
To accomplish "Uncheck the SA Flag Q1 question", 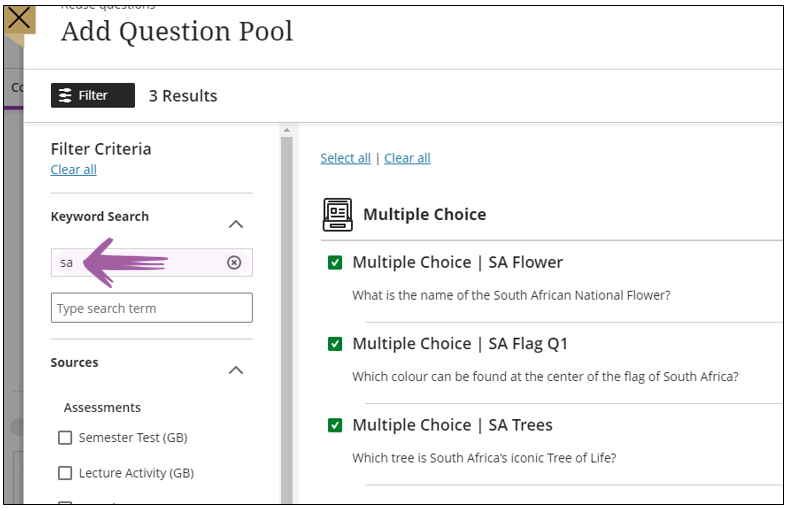I will click(335, 344).
